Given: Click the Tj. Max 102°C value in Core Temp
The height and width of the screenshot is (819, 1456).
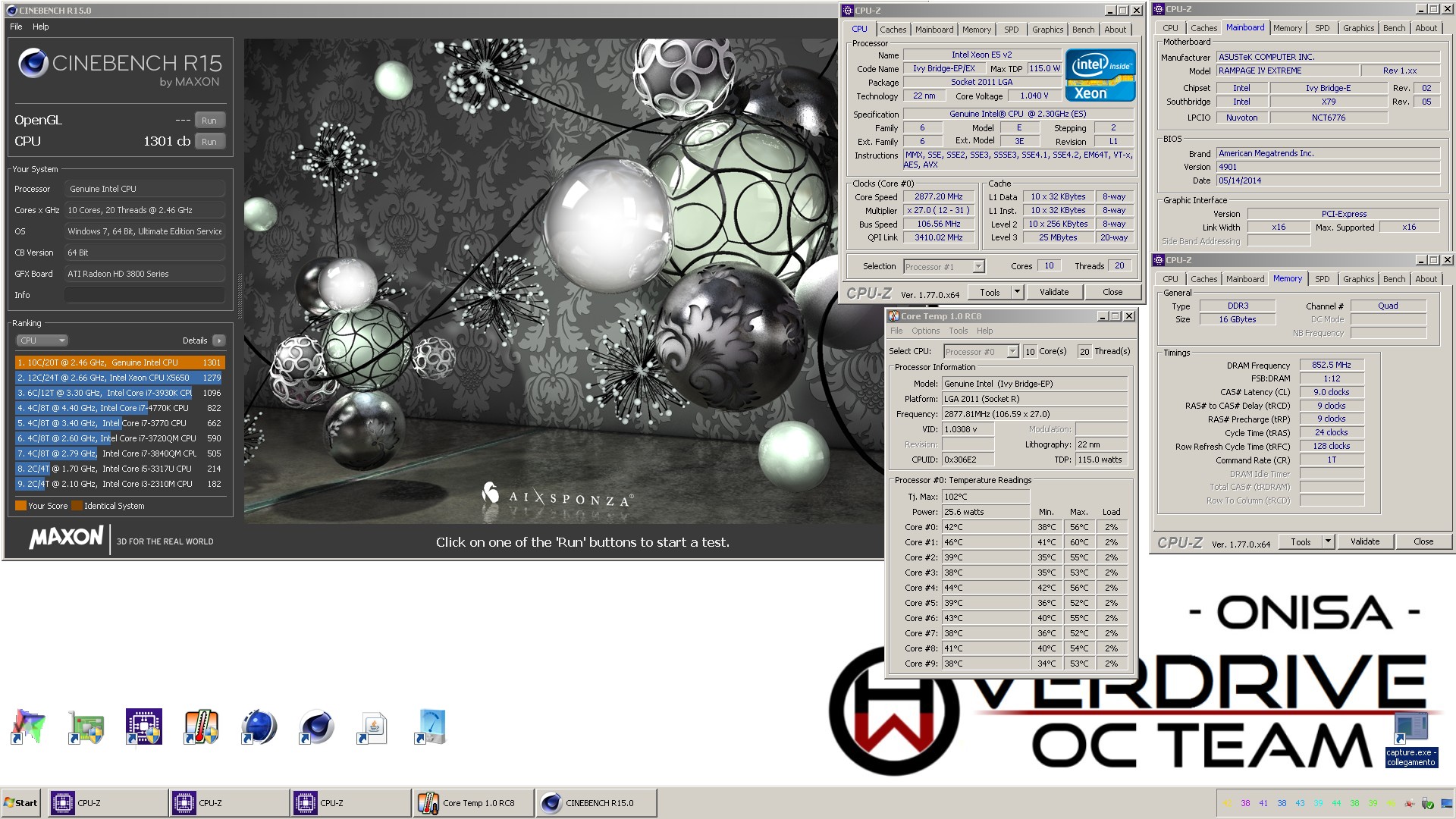Looking at the screenshot, I should point(985,497).
